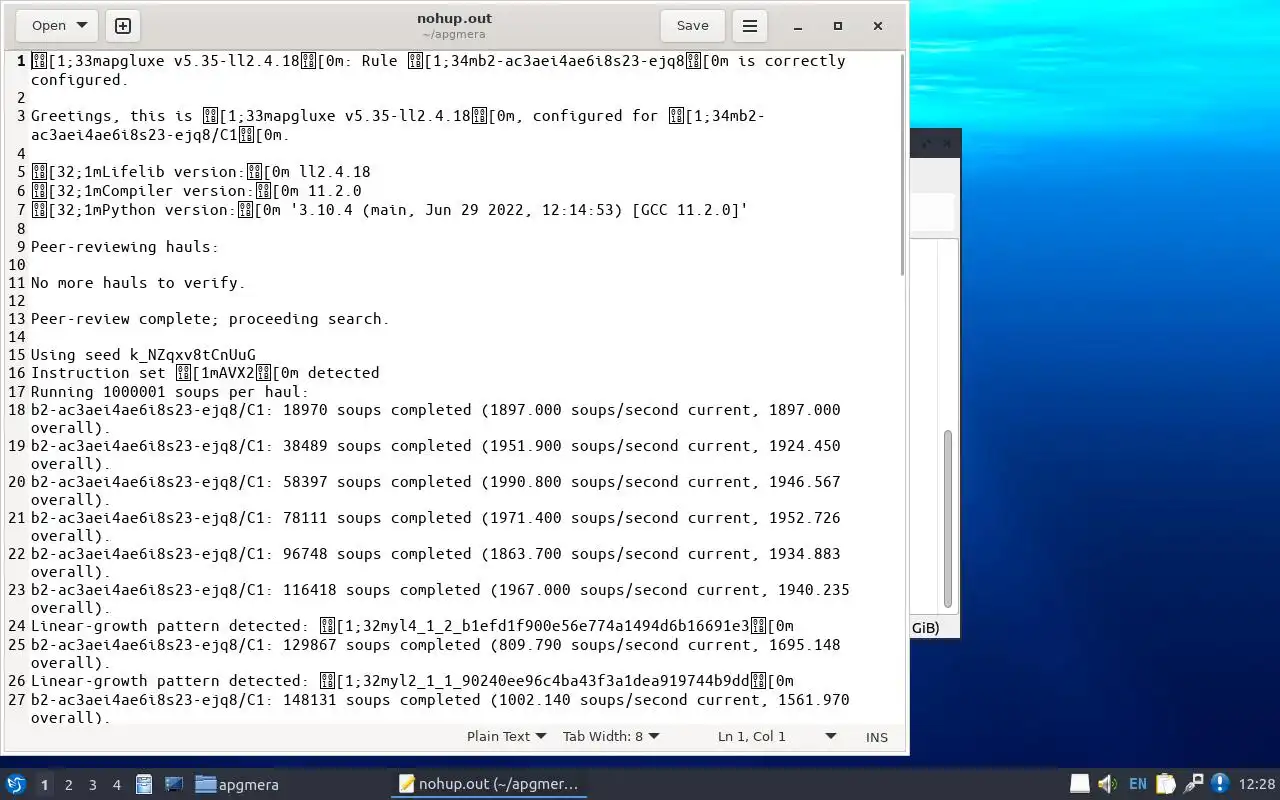
Task: Change the Tab Width: 8 setting
Action: (x=611, y=736)
